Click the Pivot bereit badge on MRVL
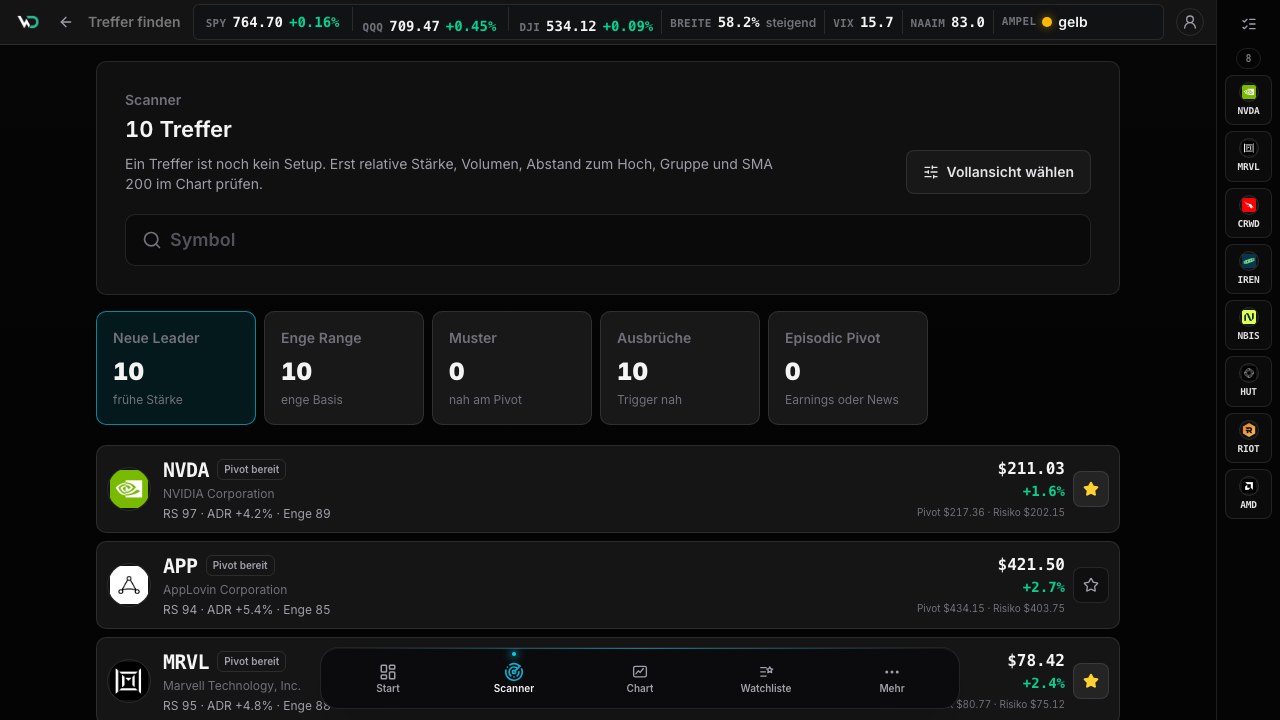The image size is (1280, 720). click(252, 661)
